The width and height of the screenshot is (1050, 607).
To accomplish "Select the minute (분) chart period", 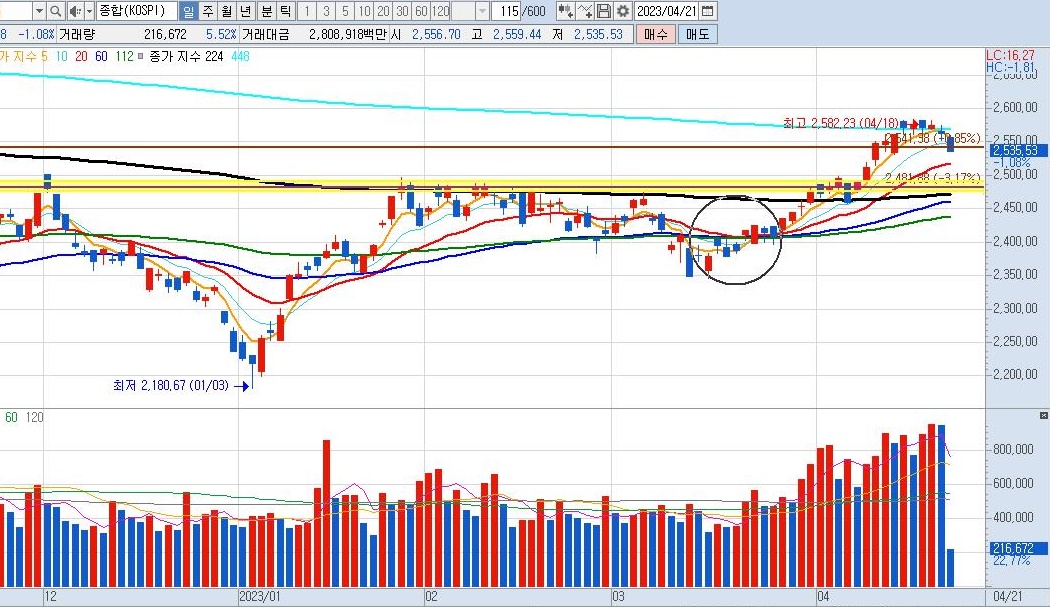I will 266,11.
